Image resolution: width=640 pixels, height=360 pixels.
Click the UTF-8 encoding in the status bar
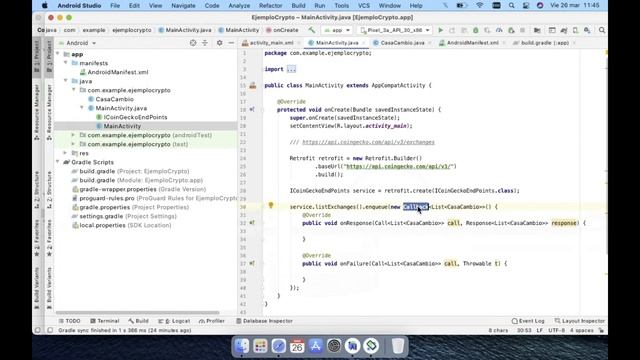coord(556,330)
